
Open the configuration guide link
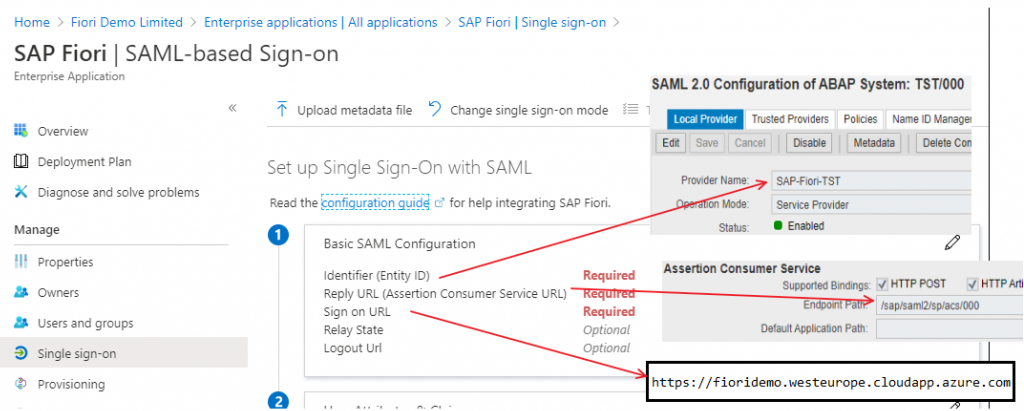click(375, 203)
